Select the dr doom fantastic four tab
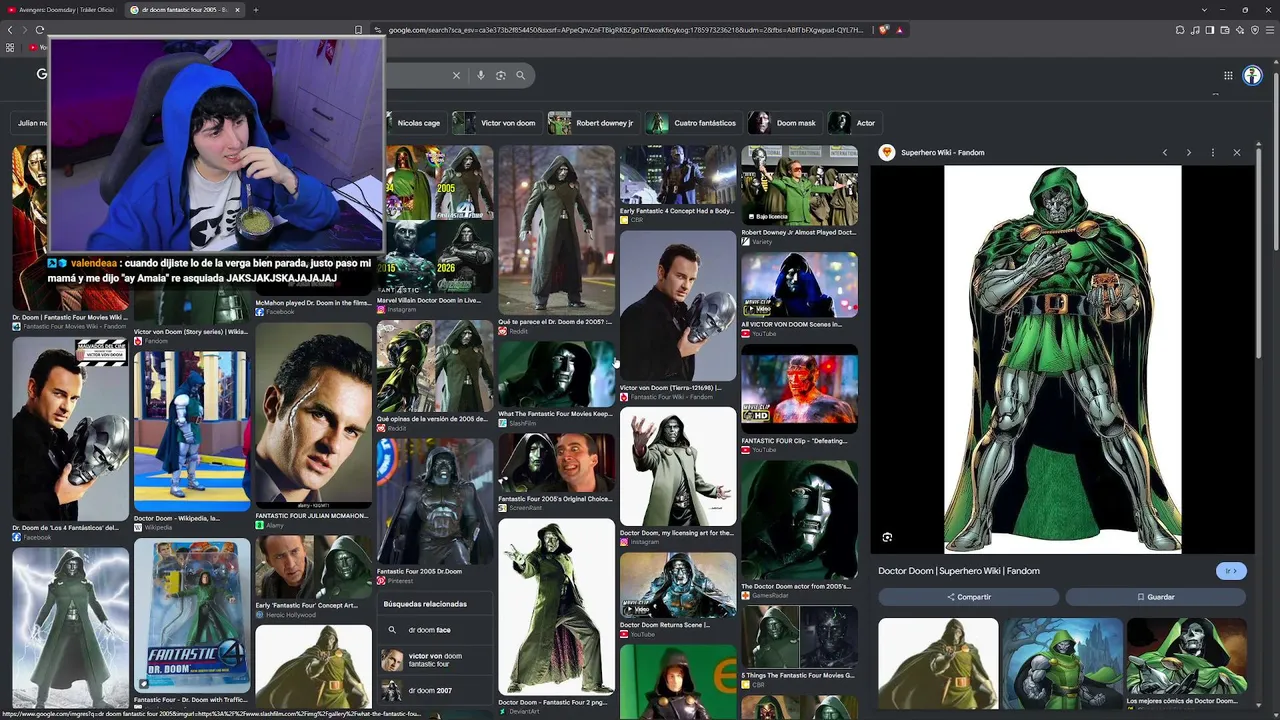The width and height of the screenshot is (1280, 720). [x=183, y=10]
